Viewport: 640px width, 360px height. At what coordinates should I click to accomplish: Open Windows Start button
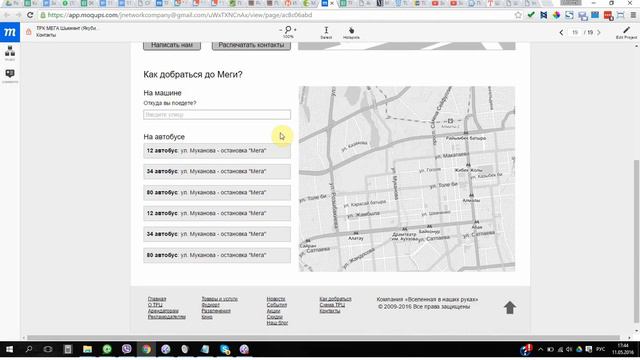[9, 349]
